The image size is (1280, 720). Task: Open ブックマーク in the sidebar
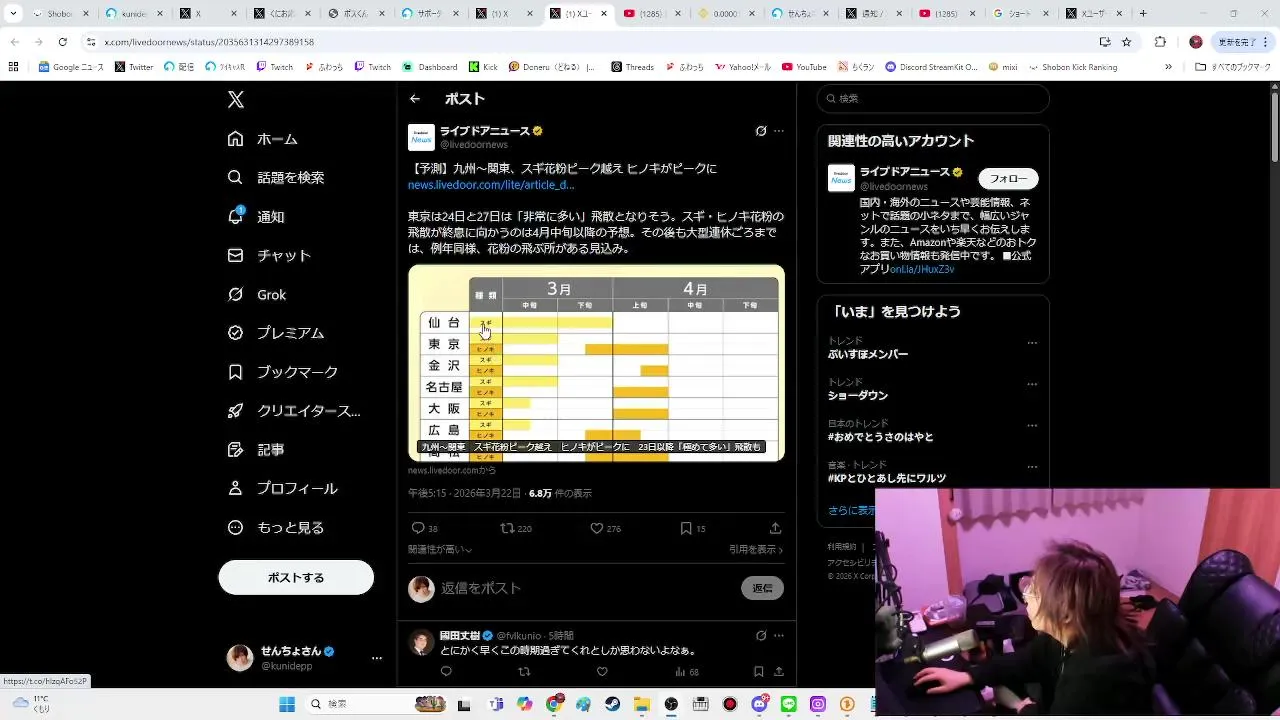pyautogui.click(x=282, y=372)
